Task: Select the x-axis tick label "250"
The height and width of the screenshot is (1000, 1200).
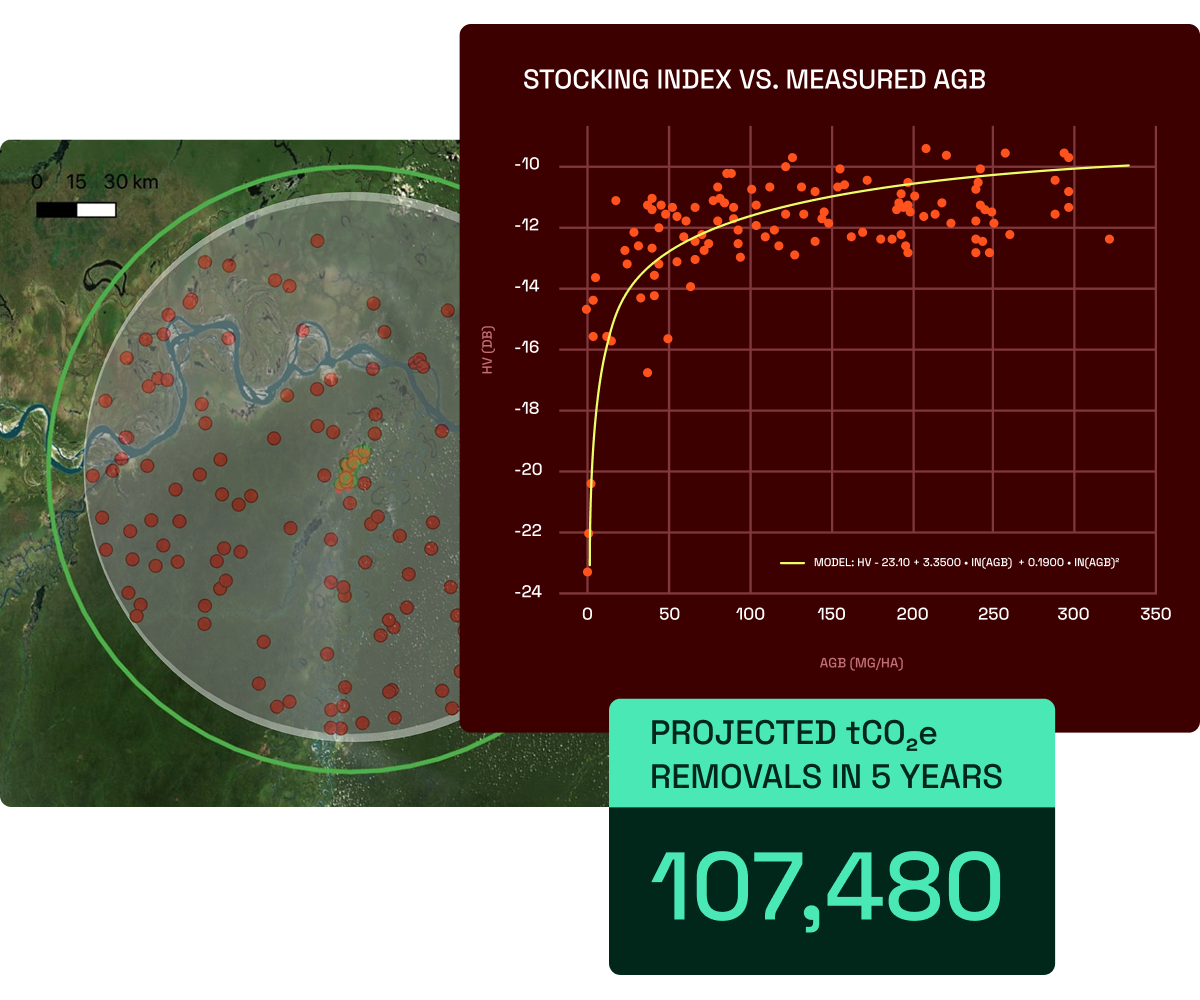Action: [993, 614]
